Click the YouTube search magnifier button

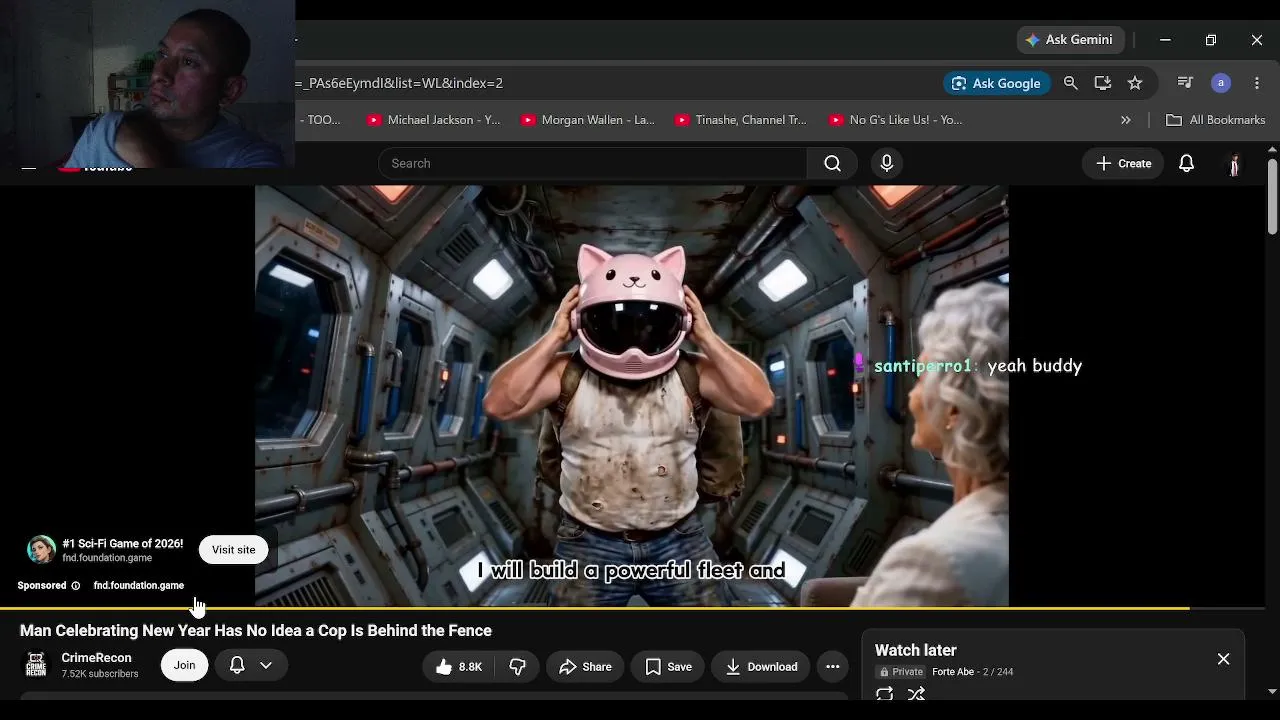pyautogui.click(x=832, y=163)
